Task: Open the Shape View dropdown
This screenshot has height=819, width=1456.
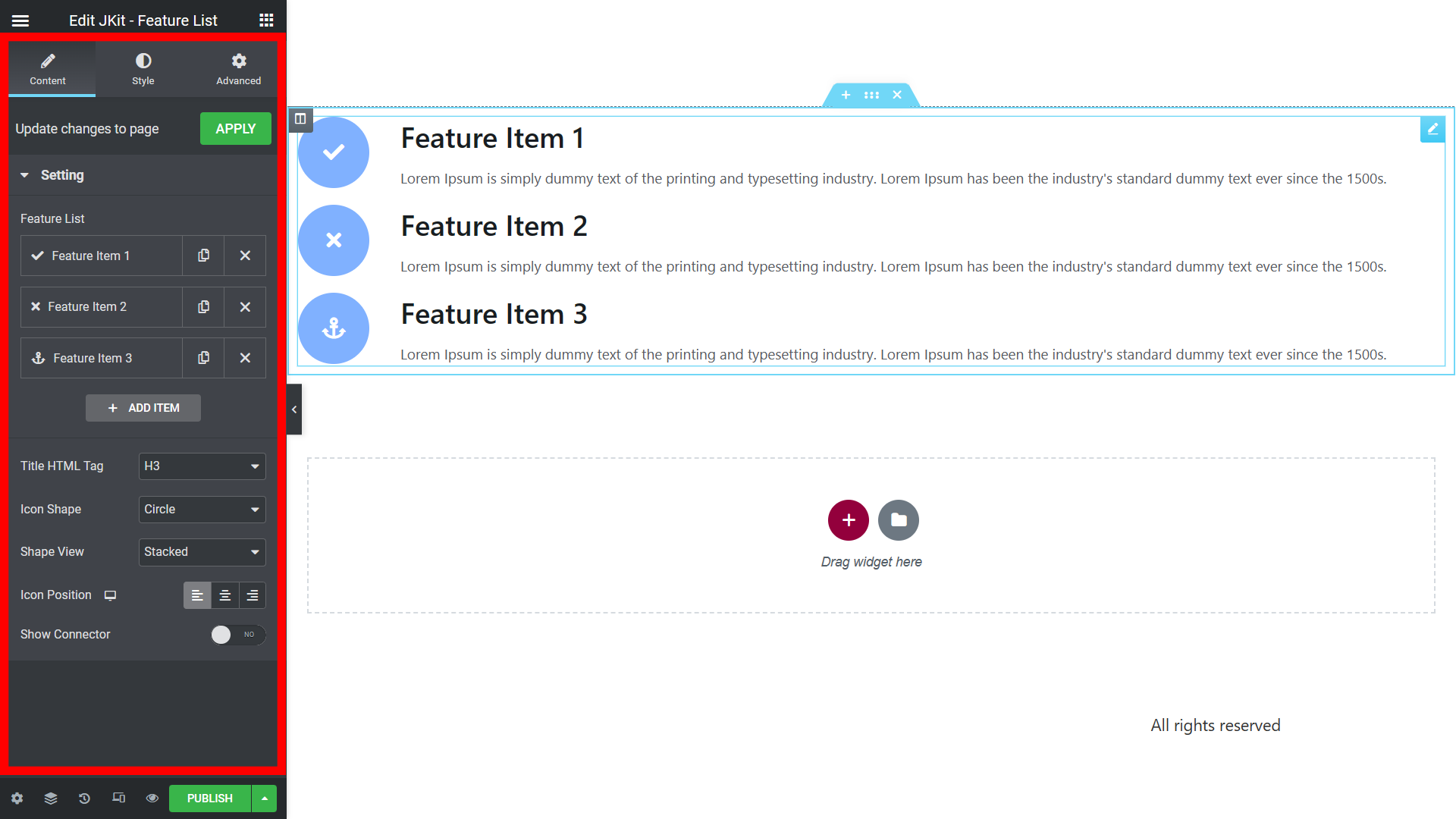Action: coord(202,552)
